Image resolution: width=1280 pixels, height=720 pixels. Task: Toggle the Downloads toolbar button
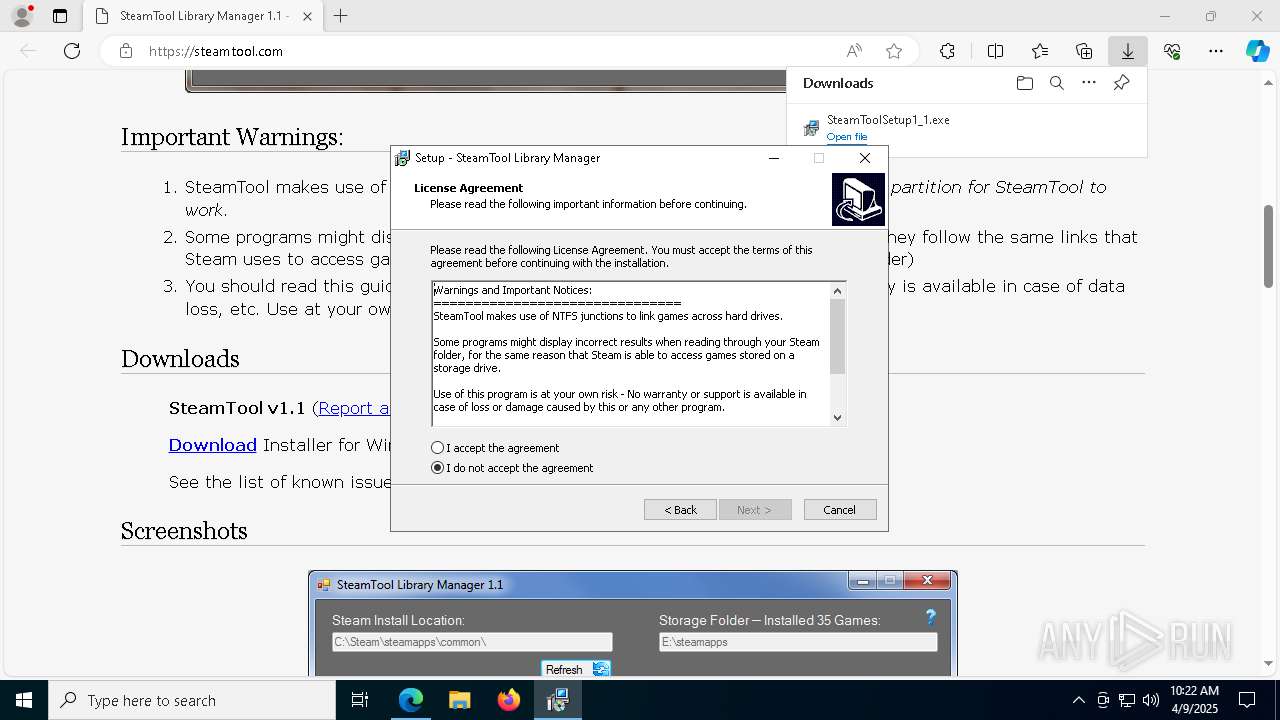point(1128,51)
